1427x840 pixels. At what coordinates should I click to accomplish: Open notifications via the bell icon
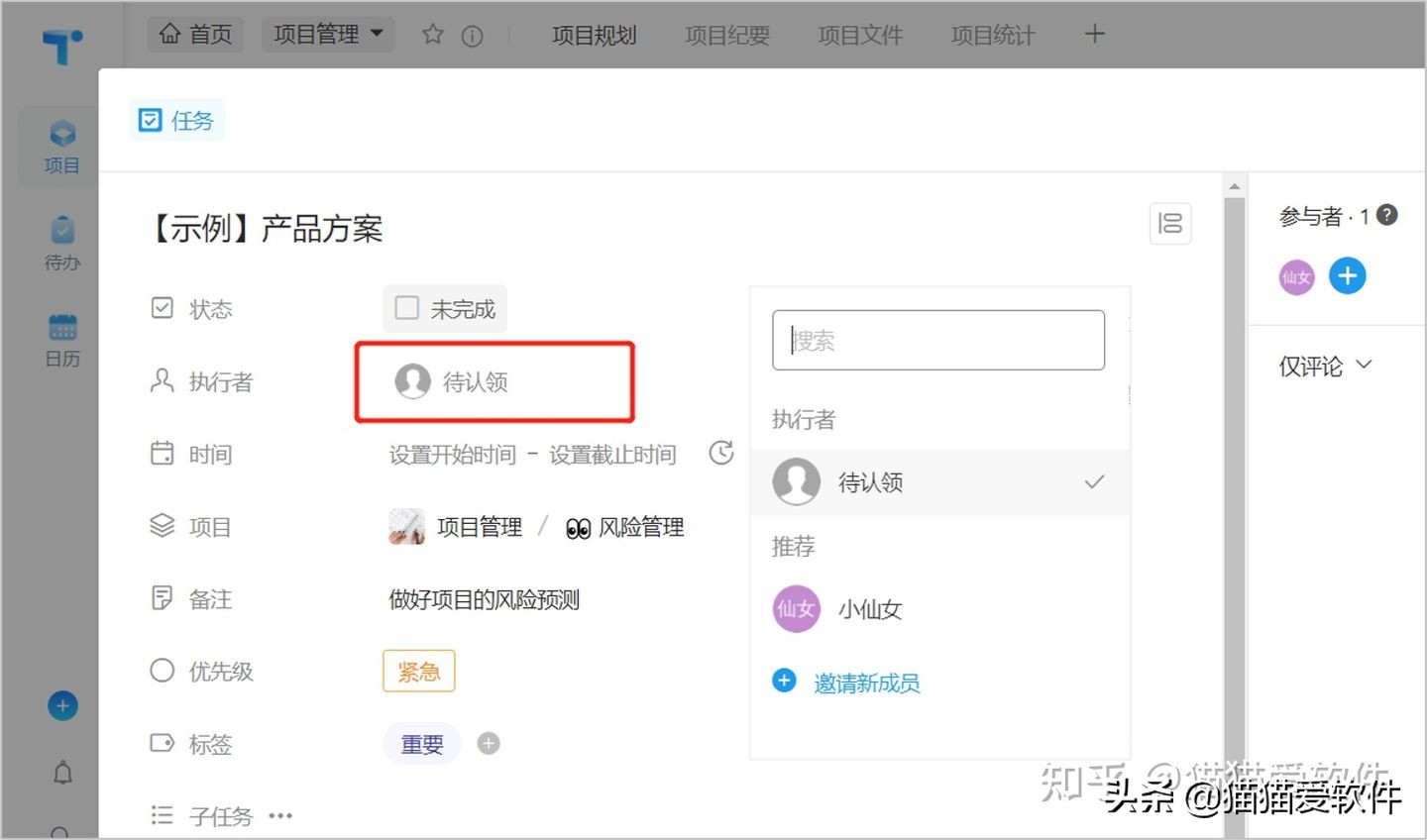tap(61, 774)
